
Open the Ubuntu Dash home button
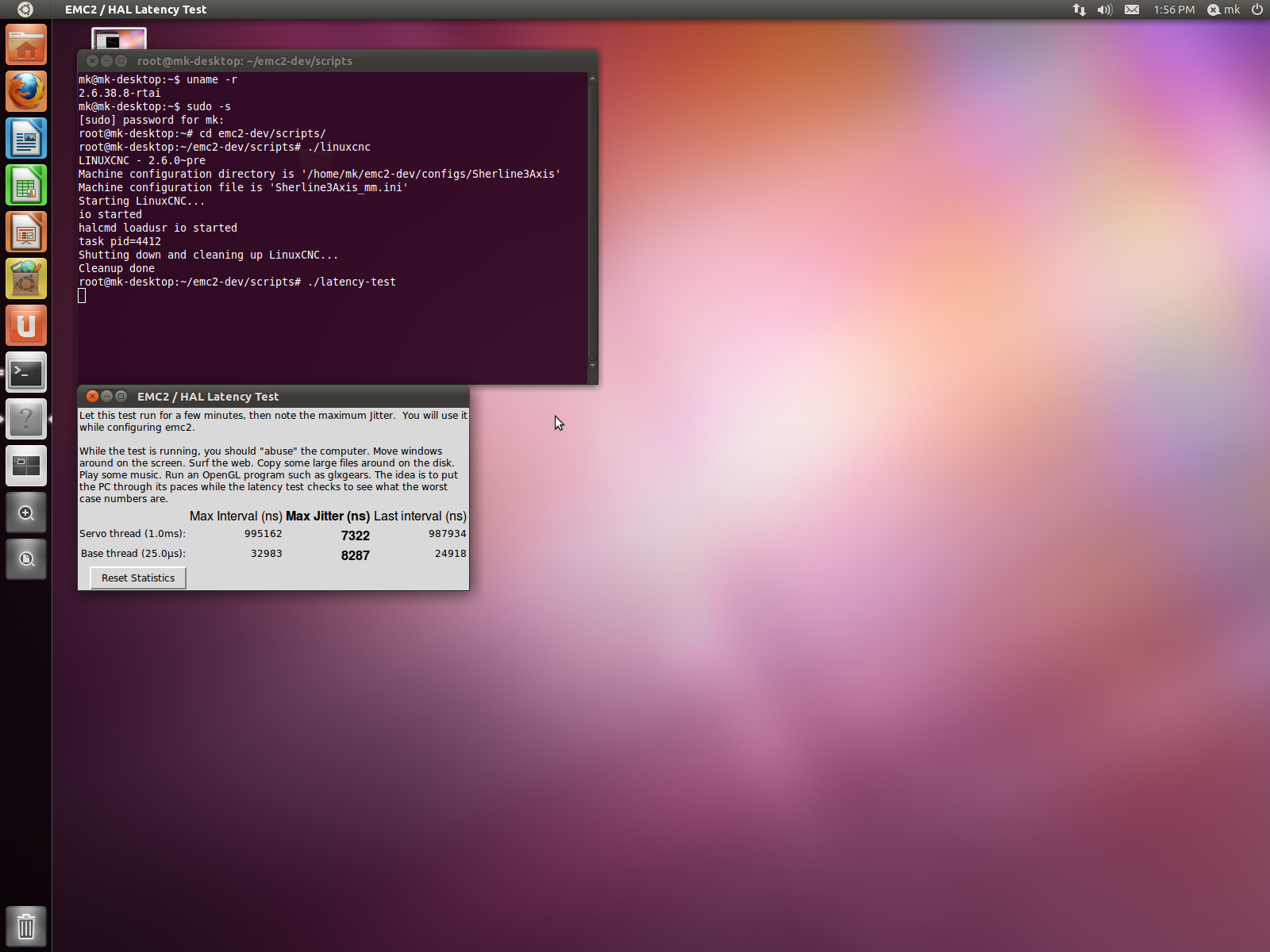pyautogui.click(x=25, y=10)
